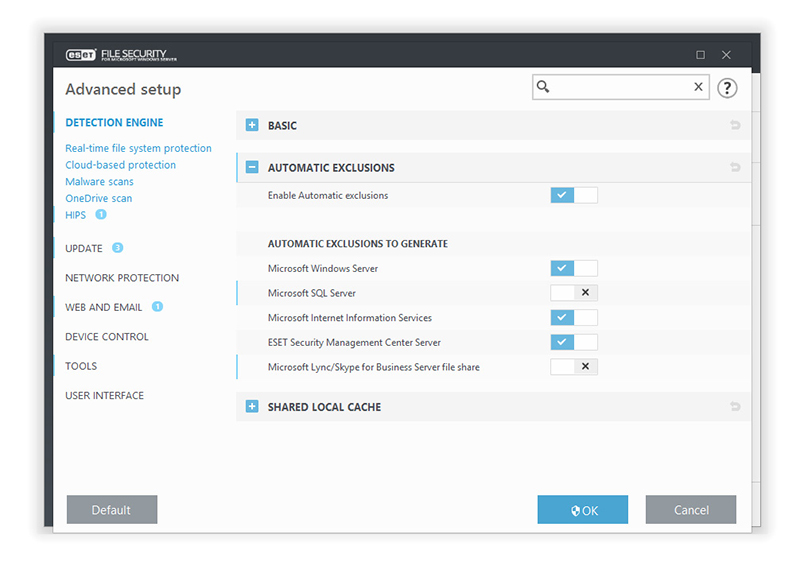Expand the Shared Local Cache section

252,407
